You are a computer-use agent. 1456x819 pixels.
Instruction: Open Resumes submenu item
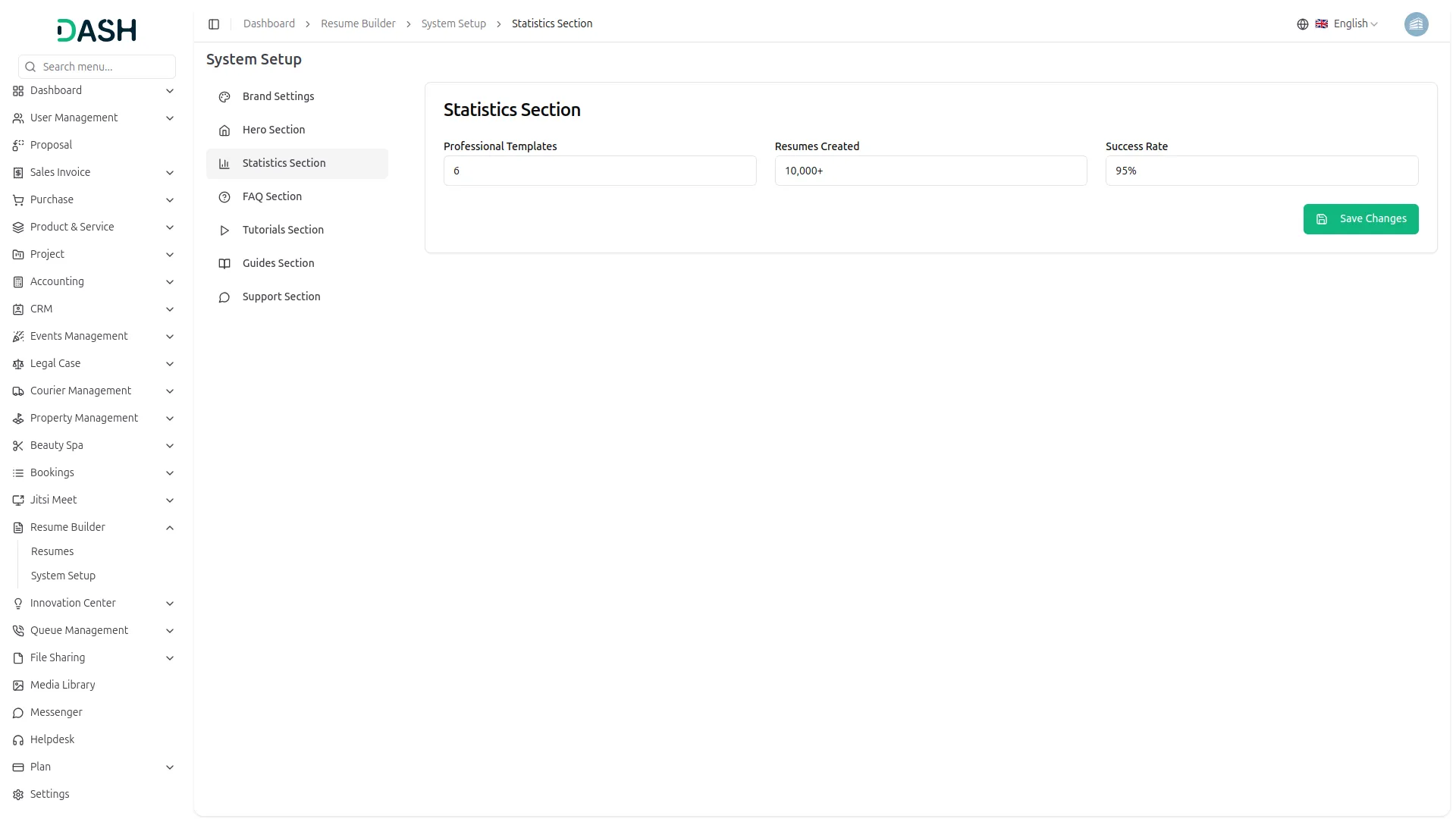pyautogui.click(x=52, y=551)
